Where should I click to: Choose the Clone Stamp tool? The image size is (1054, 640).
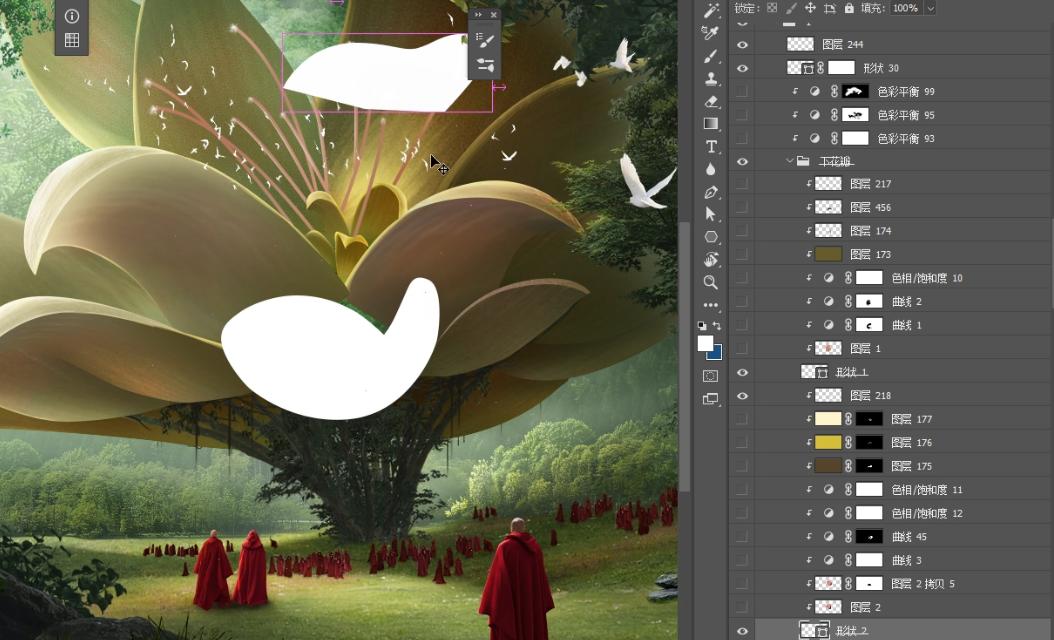[711, 79]
